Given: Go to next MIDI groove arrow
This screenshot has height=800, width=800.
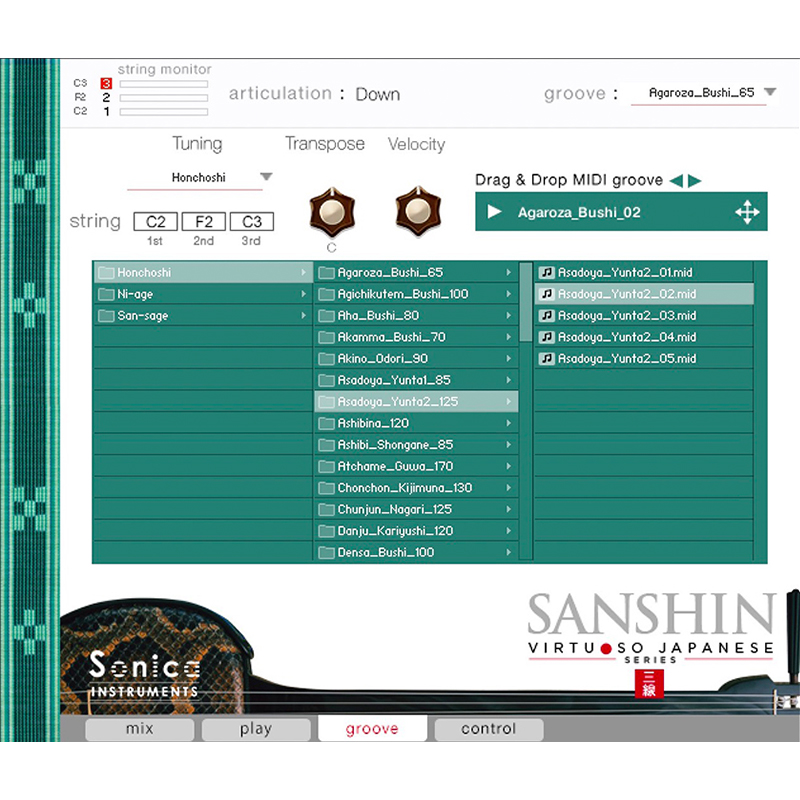Looking at the screenshot, I should 694,180.
